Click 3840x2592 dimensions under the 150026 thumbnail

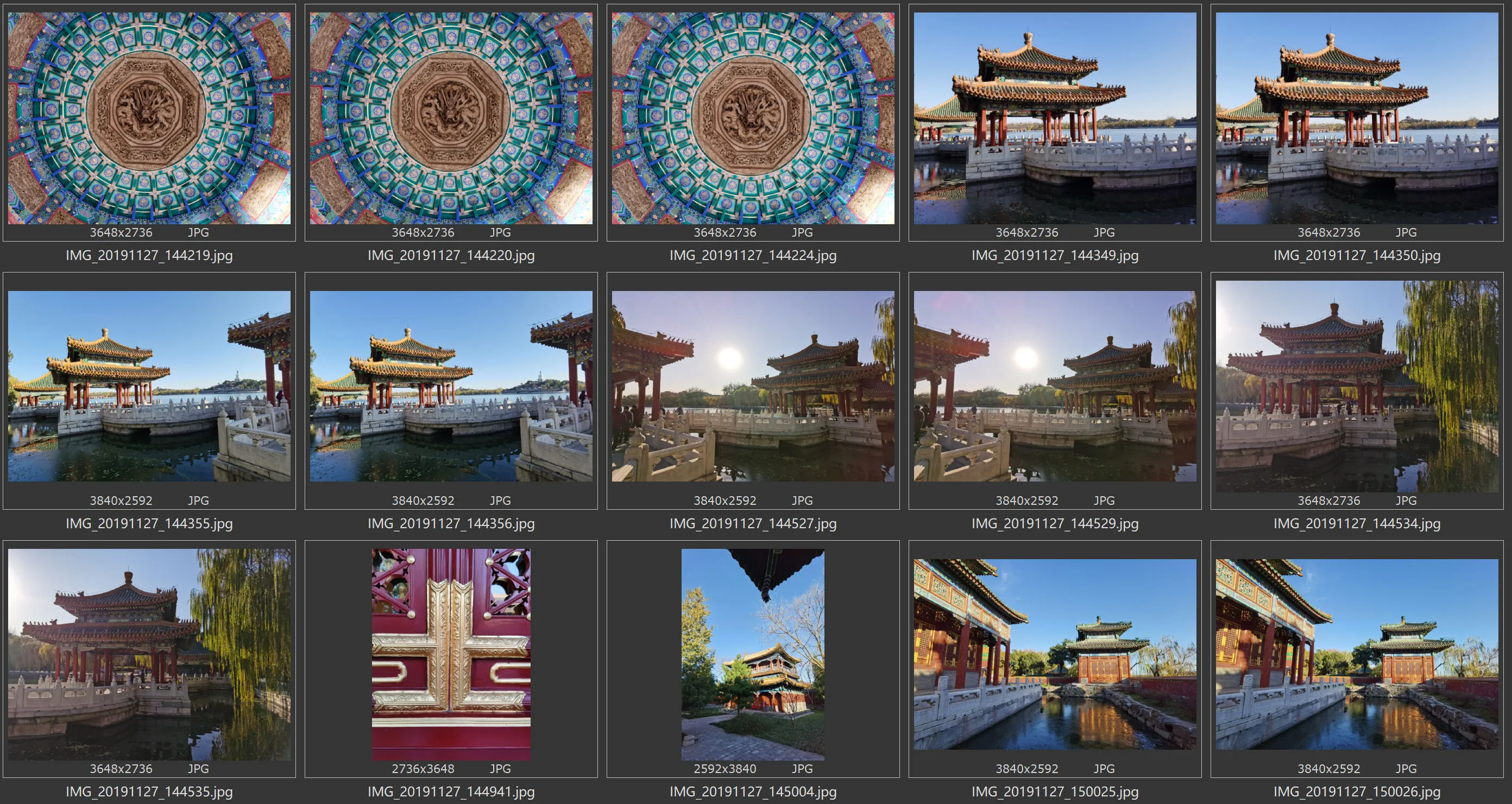point(1329,769)
